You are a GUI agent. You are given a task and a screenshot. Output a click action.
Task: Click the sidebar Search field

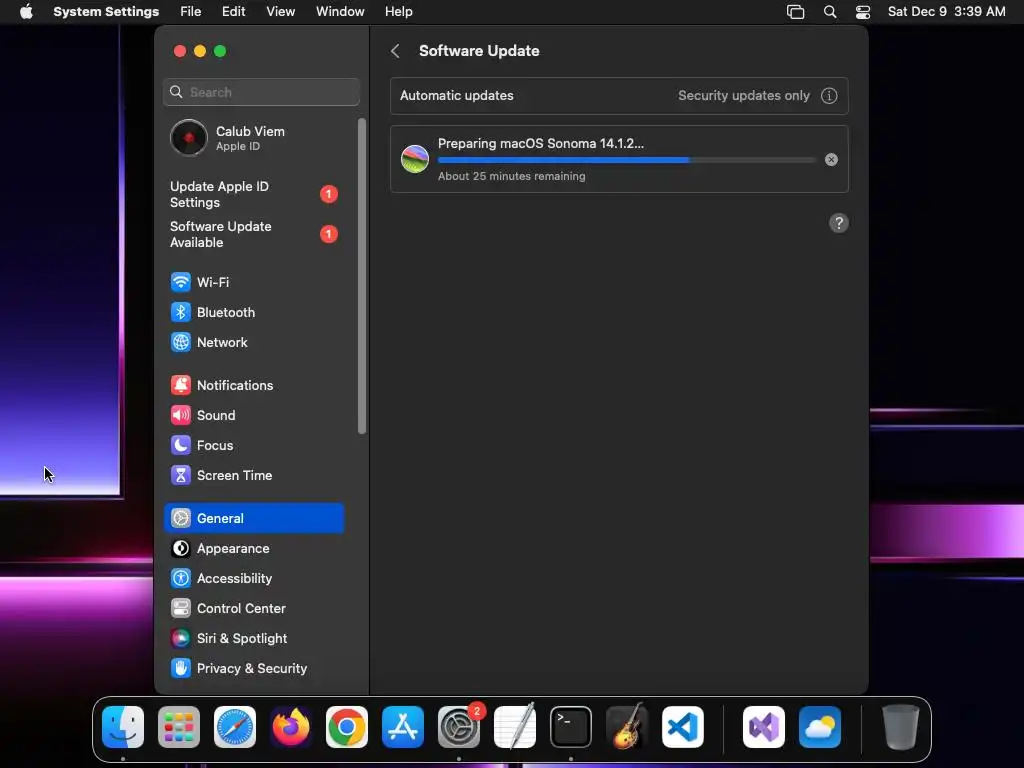tap(261, 92)
